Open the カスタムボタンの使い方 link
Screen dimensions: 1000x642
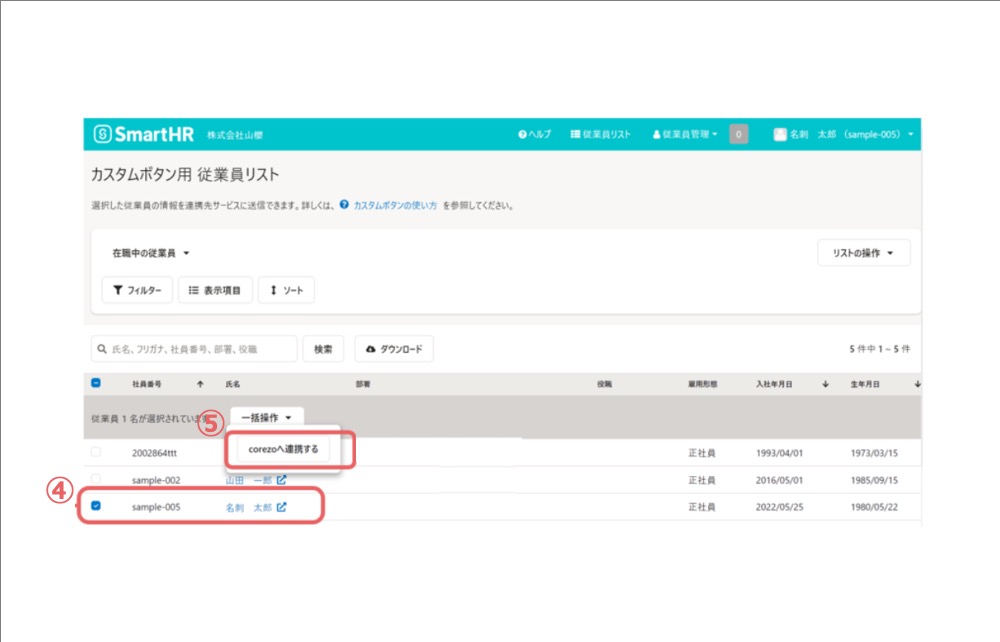(x=395, y=205)
